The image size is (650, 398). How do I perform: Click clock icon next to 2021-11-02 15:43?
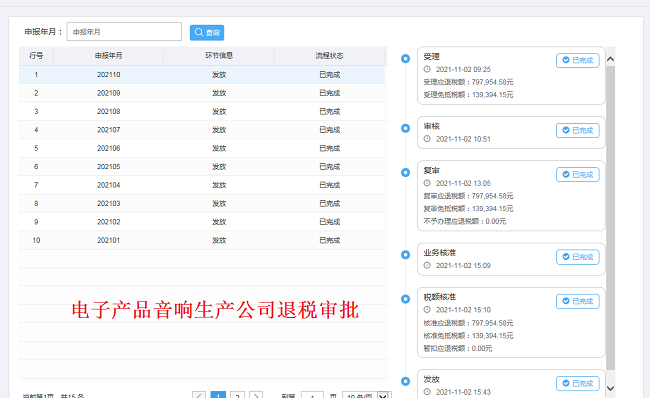(427, 392)
